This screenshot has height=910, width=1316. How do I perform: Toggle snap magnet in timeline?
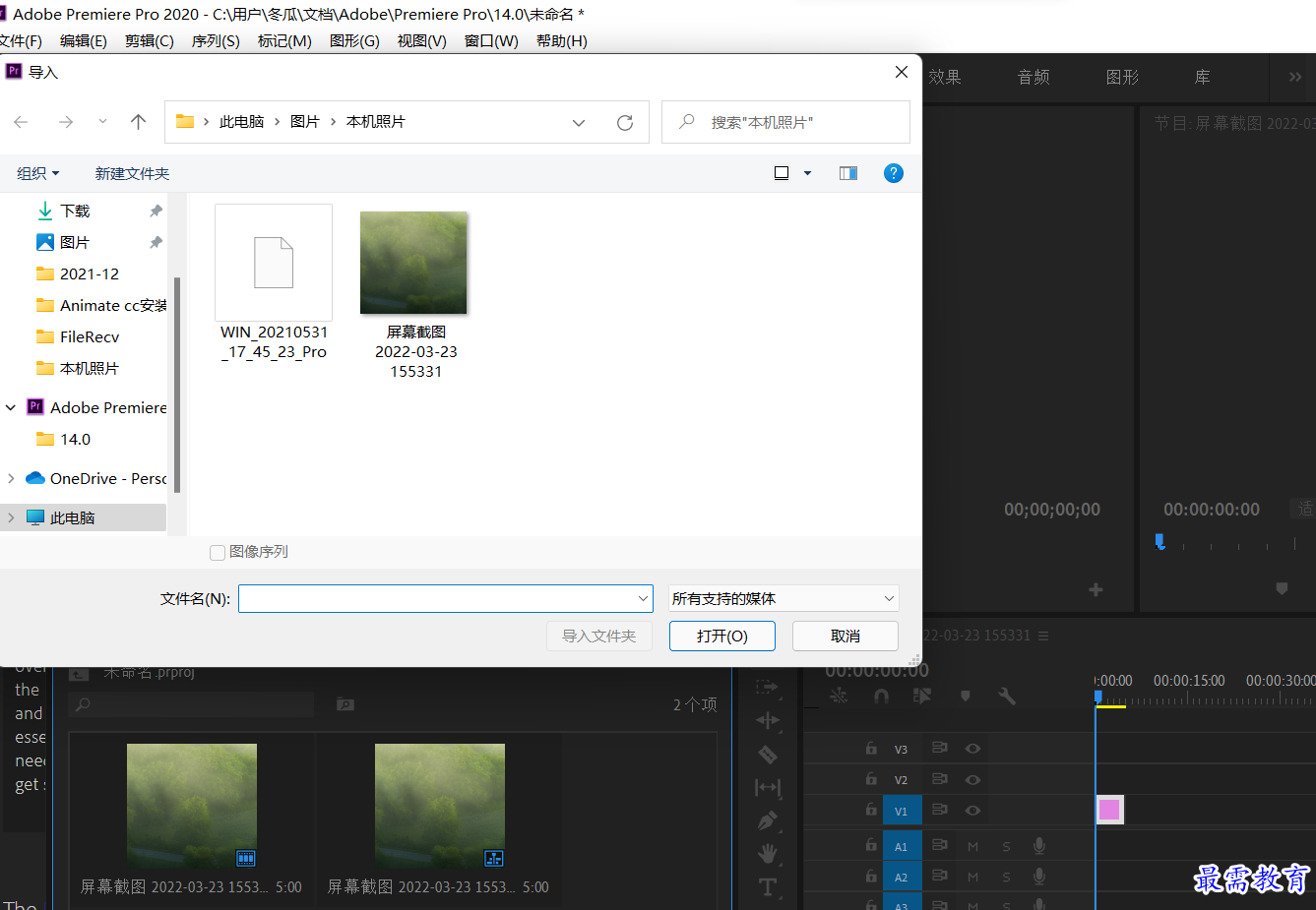click(881, 696)
